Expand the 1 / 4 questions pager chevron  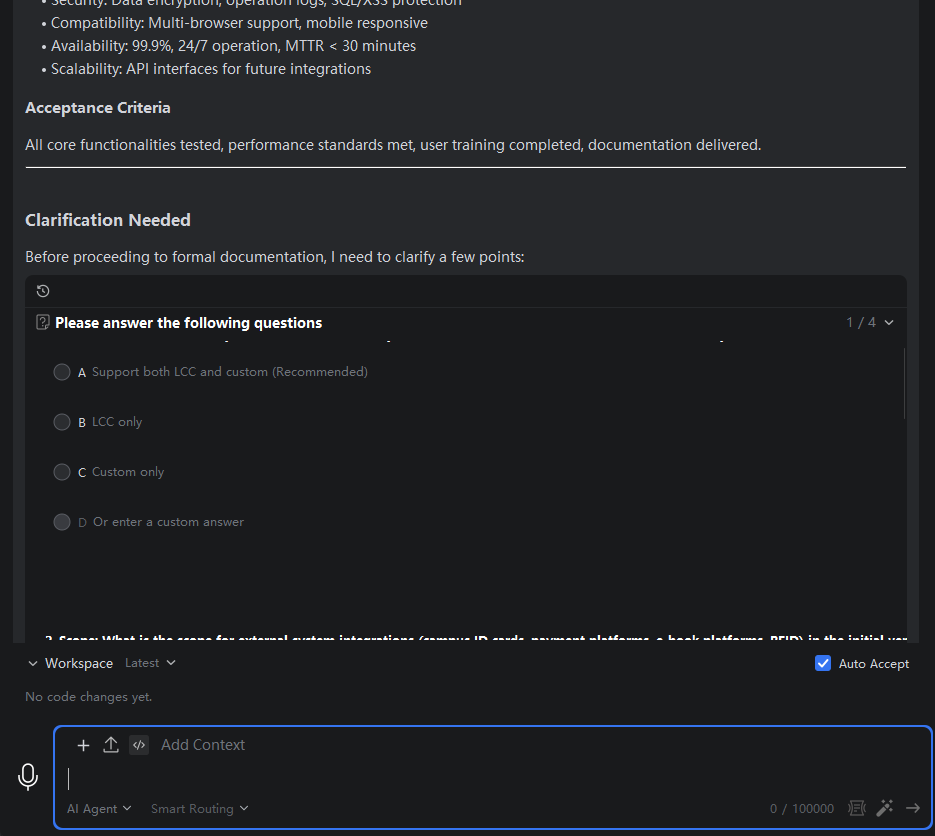click(889, 323)
